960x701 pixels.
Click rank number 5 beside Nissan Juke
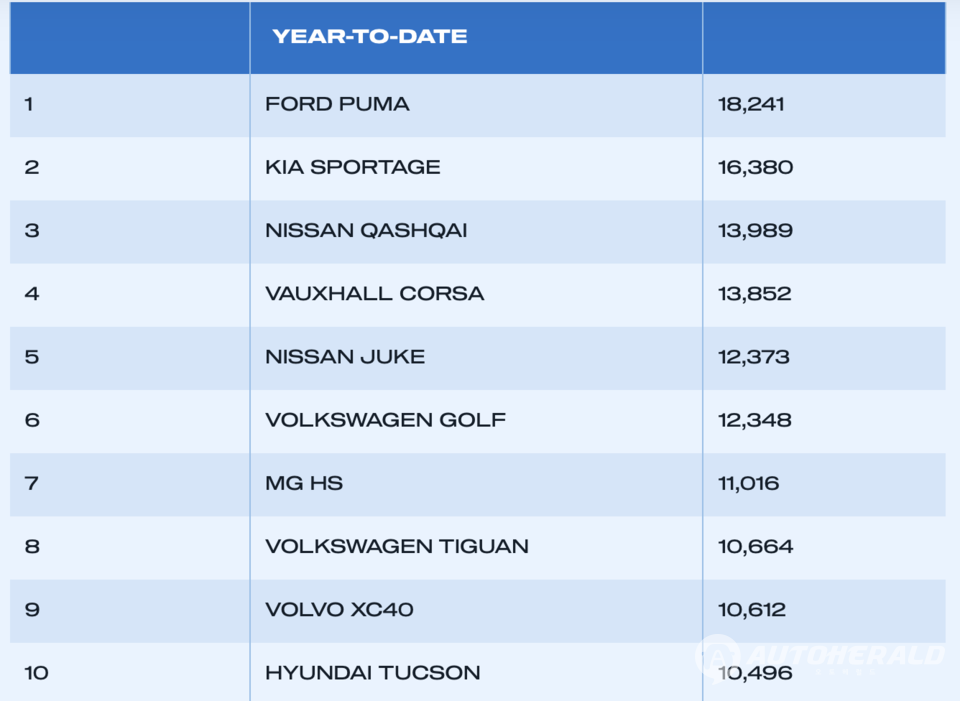point(32,357)
